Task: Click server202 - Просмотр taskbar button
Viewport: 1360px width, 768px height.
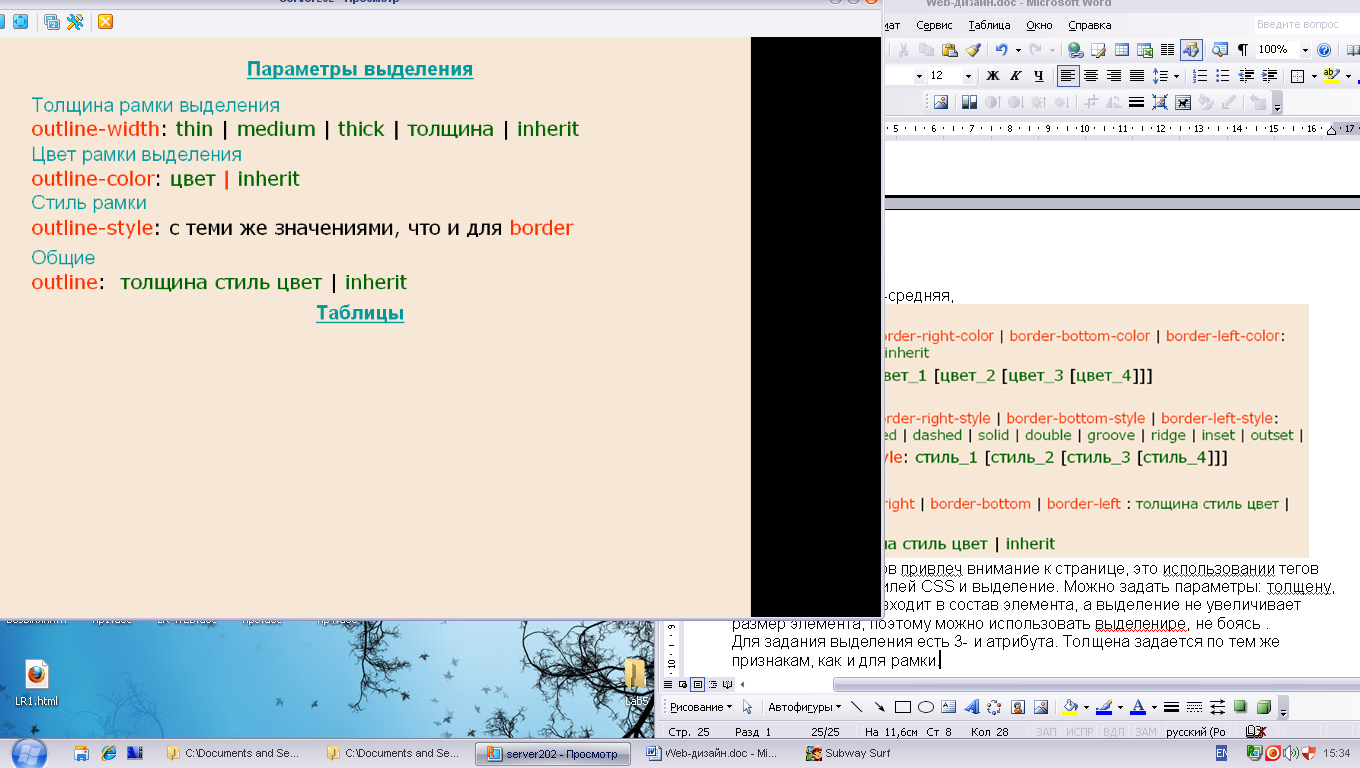Action: [x=553, y=753]
